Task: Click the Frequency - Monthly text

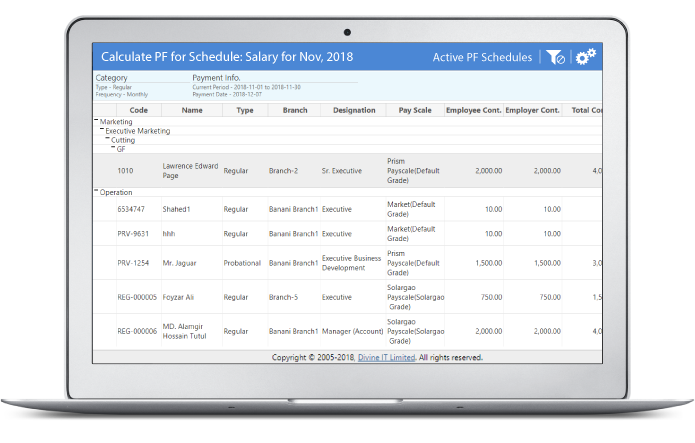Action: (x=121, y=94)
